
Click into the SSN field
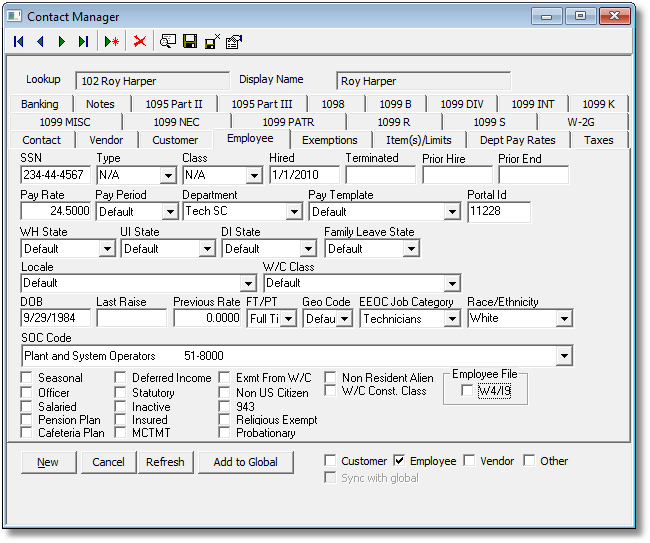55,175
